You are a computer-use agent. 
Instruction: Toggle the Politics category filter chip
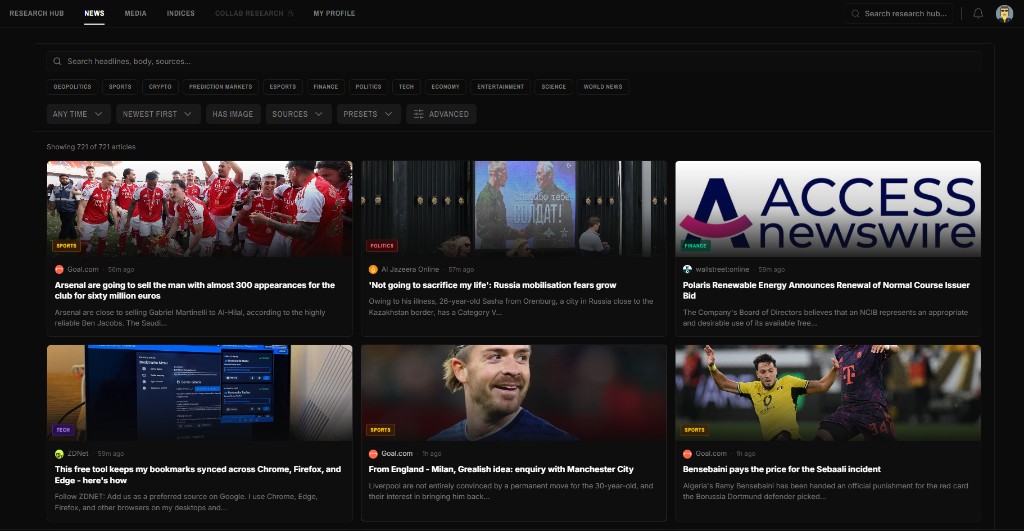pyautogui.click(x=368, y=87)
